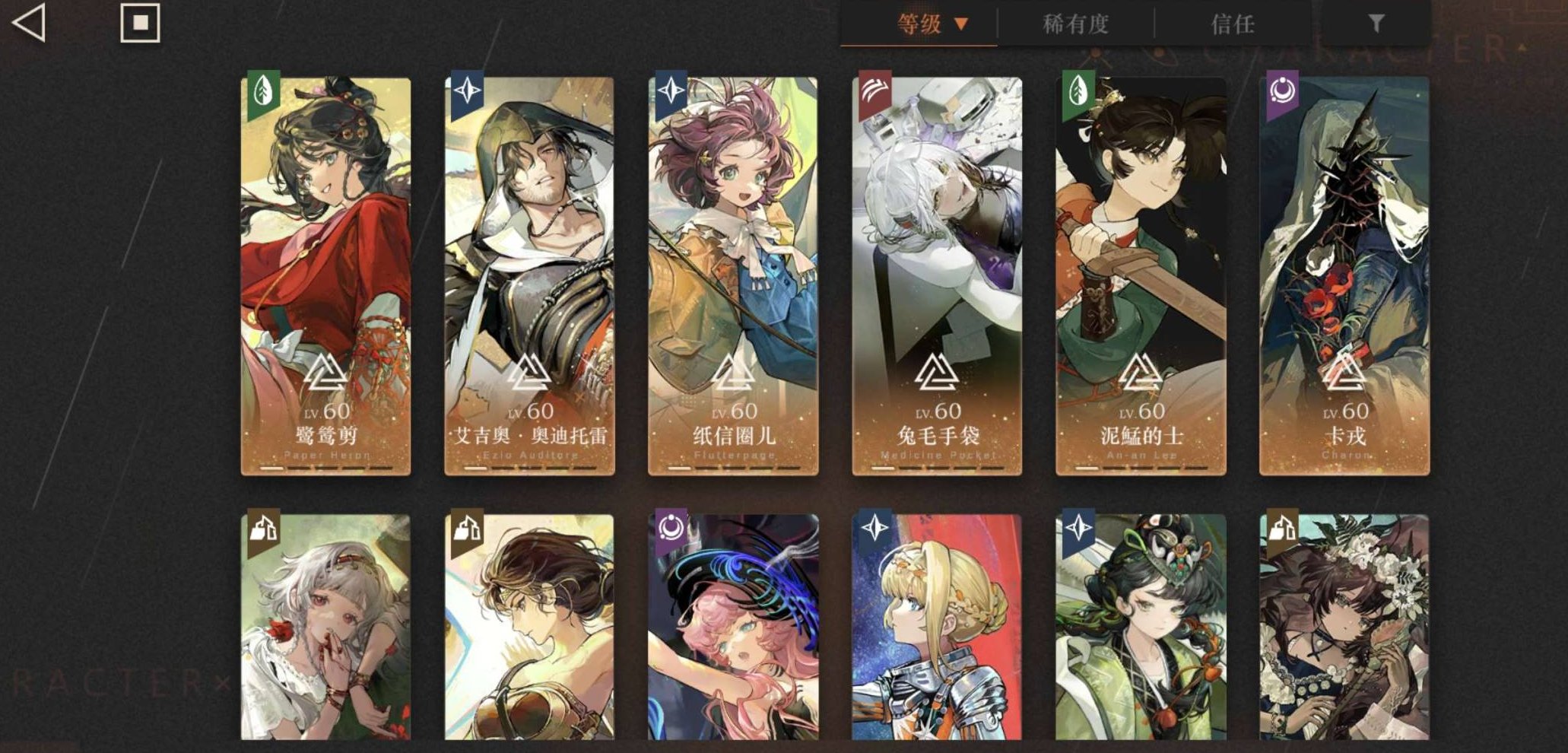Select the 卡戎 Charon character card
Image resolution: width=1568 pixels, height=753 pixels.
coord(1344,276)
